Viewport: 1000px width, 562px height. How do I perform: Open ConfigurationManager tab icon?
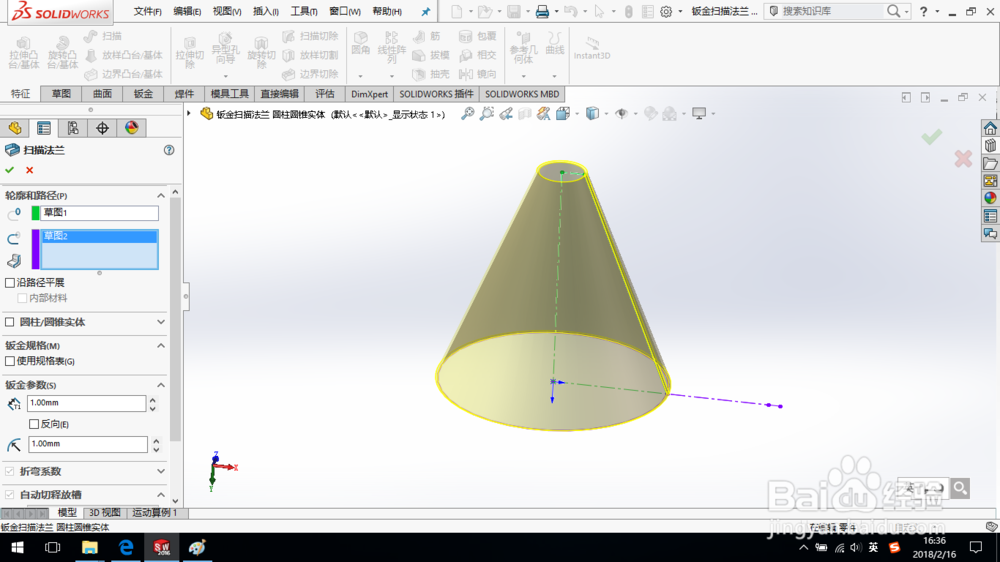point(73,128)
